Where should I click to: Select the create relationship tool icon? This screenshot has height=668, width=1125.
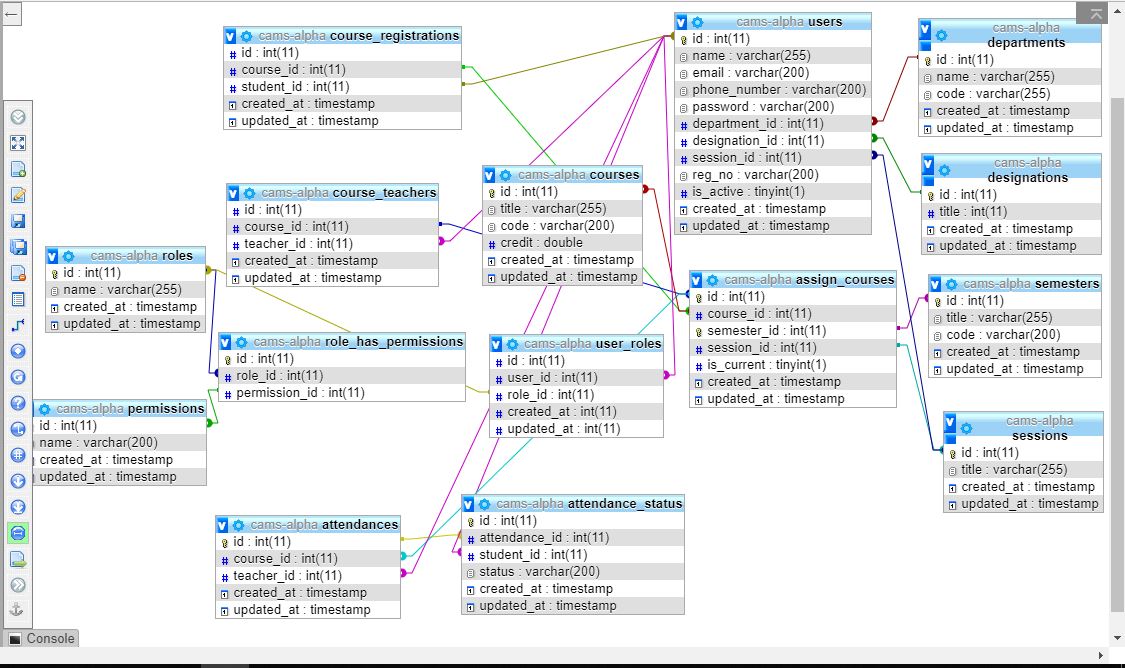point(18,325)
